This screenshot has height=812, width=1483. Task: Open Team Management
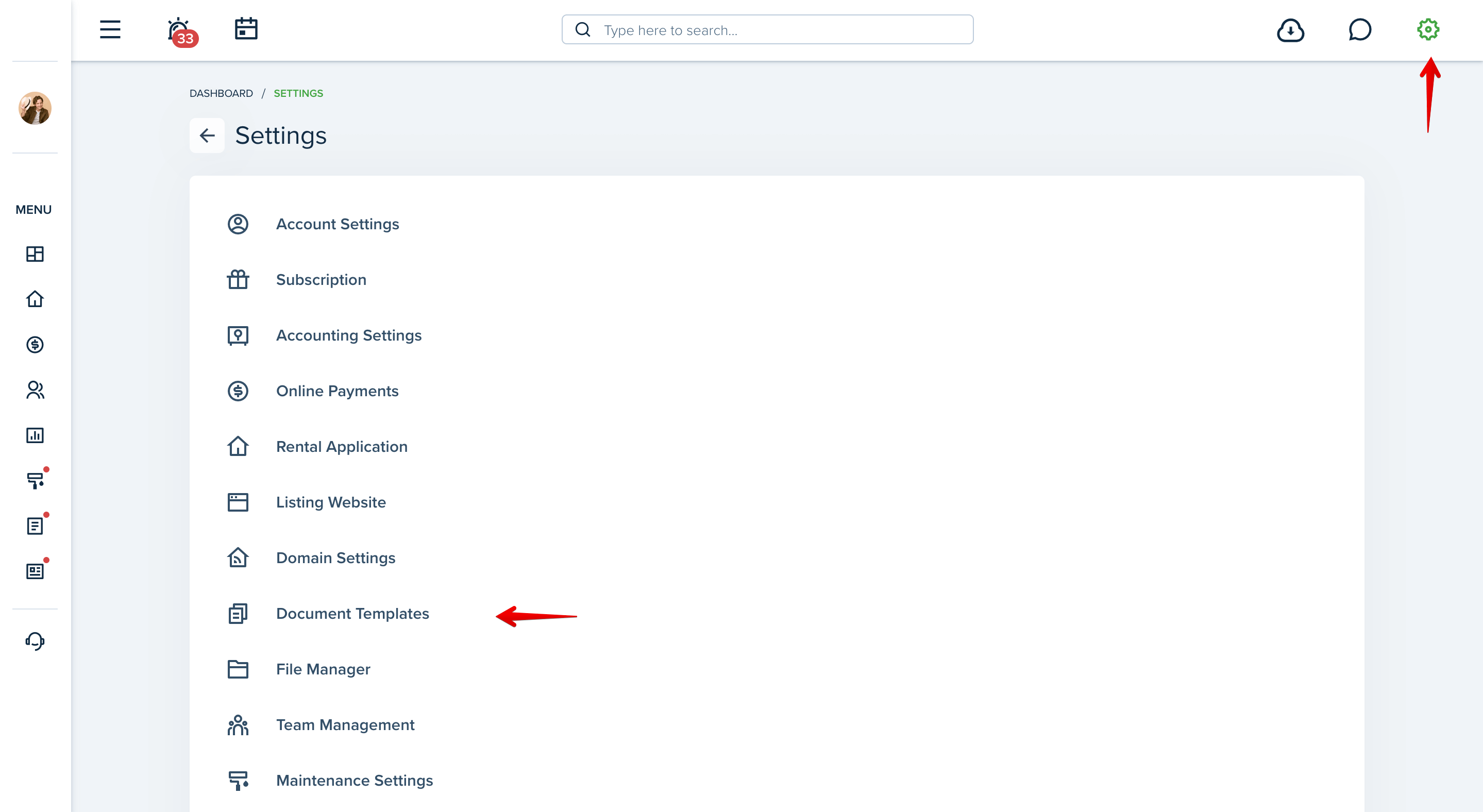pyautogui.click(x=345, y=724)
